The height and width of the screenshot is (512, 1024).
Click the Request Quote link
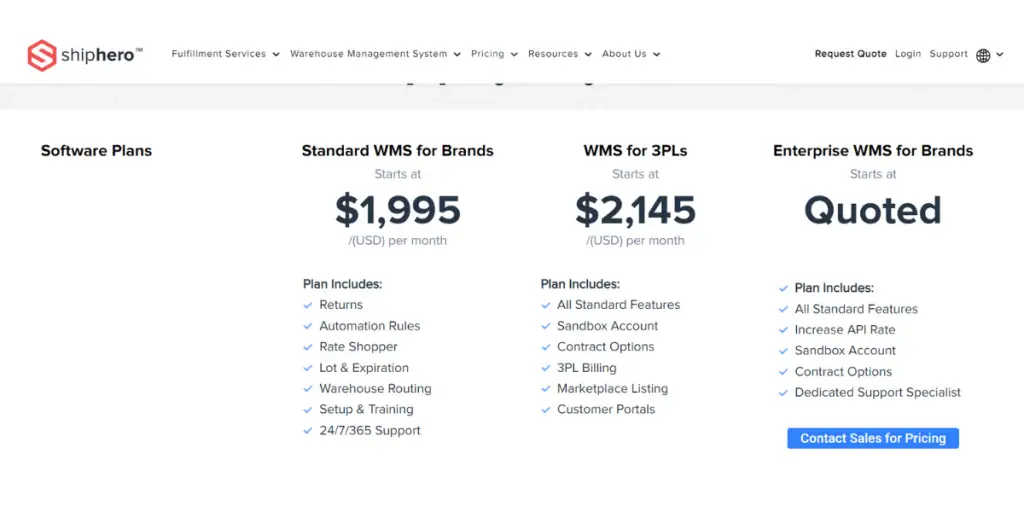pos(850,54)
